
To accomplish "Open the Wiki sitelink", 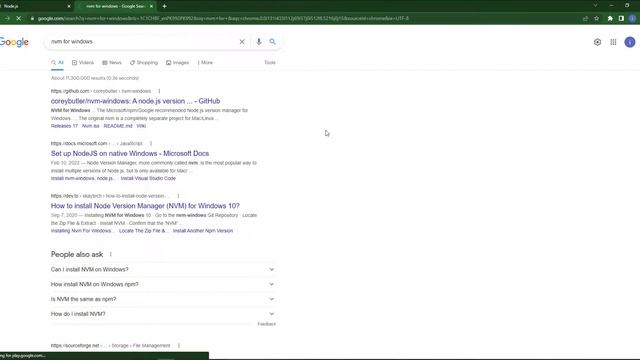I will click(x=141, y=126).
